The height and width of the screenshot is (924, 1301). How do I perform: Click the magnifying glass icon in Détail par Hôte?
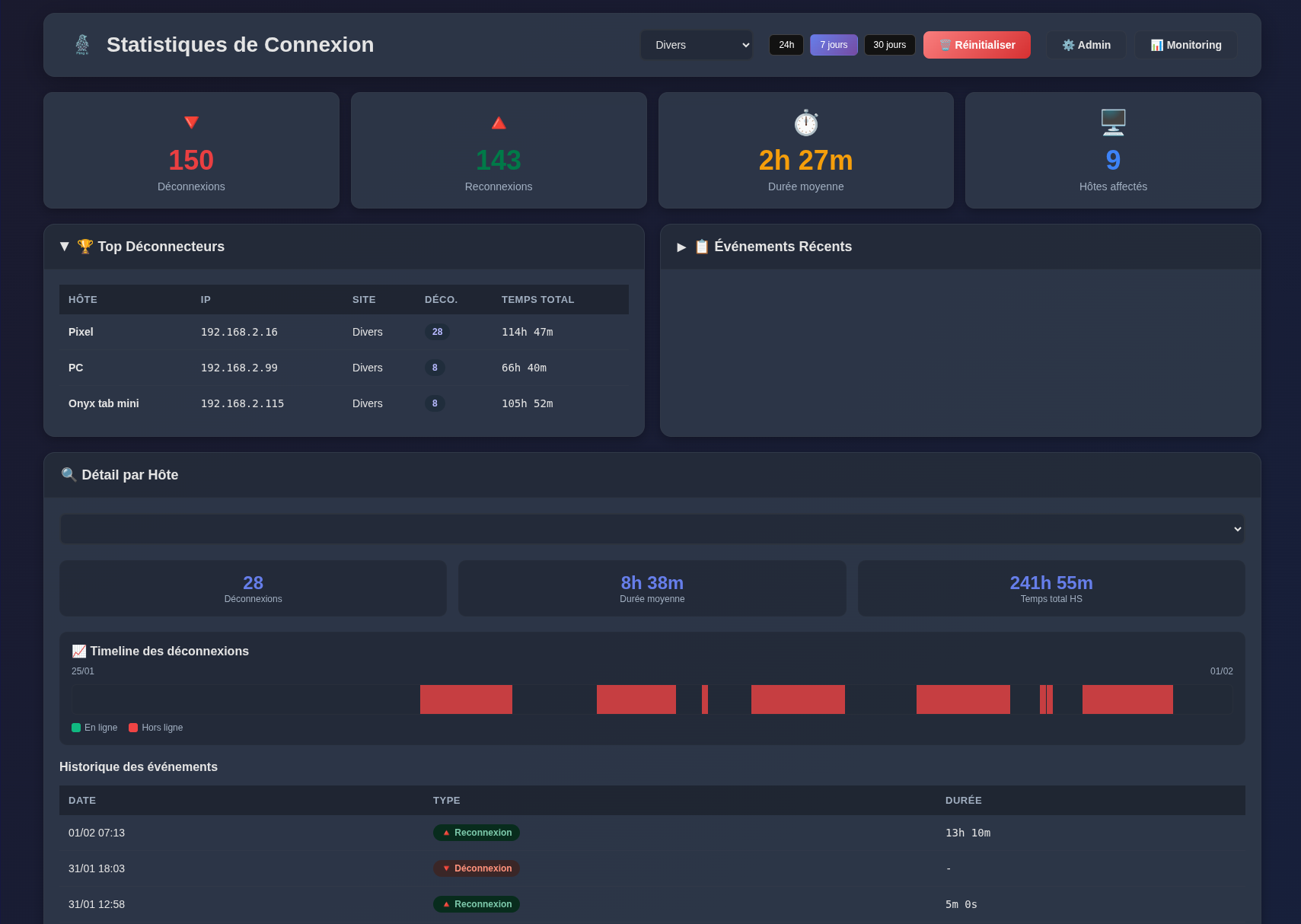pyautogui.click(x=69, y=475)
